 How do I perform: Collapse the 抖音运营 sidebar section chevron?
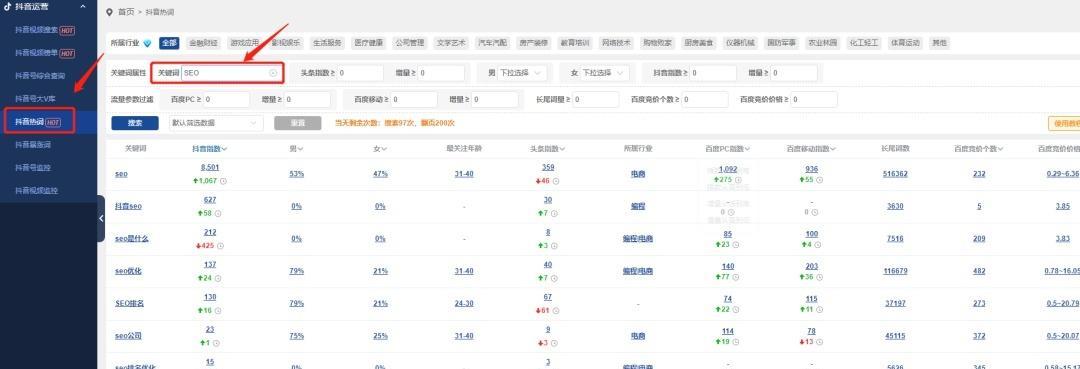pos(83,6)
